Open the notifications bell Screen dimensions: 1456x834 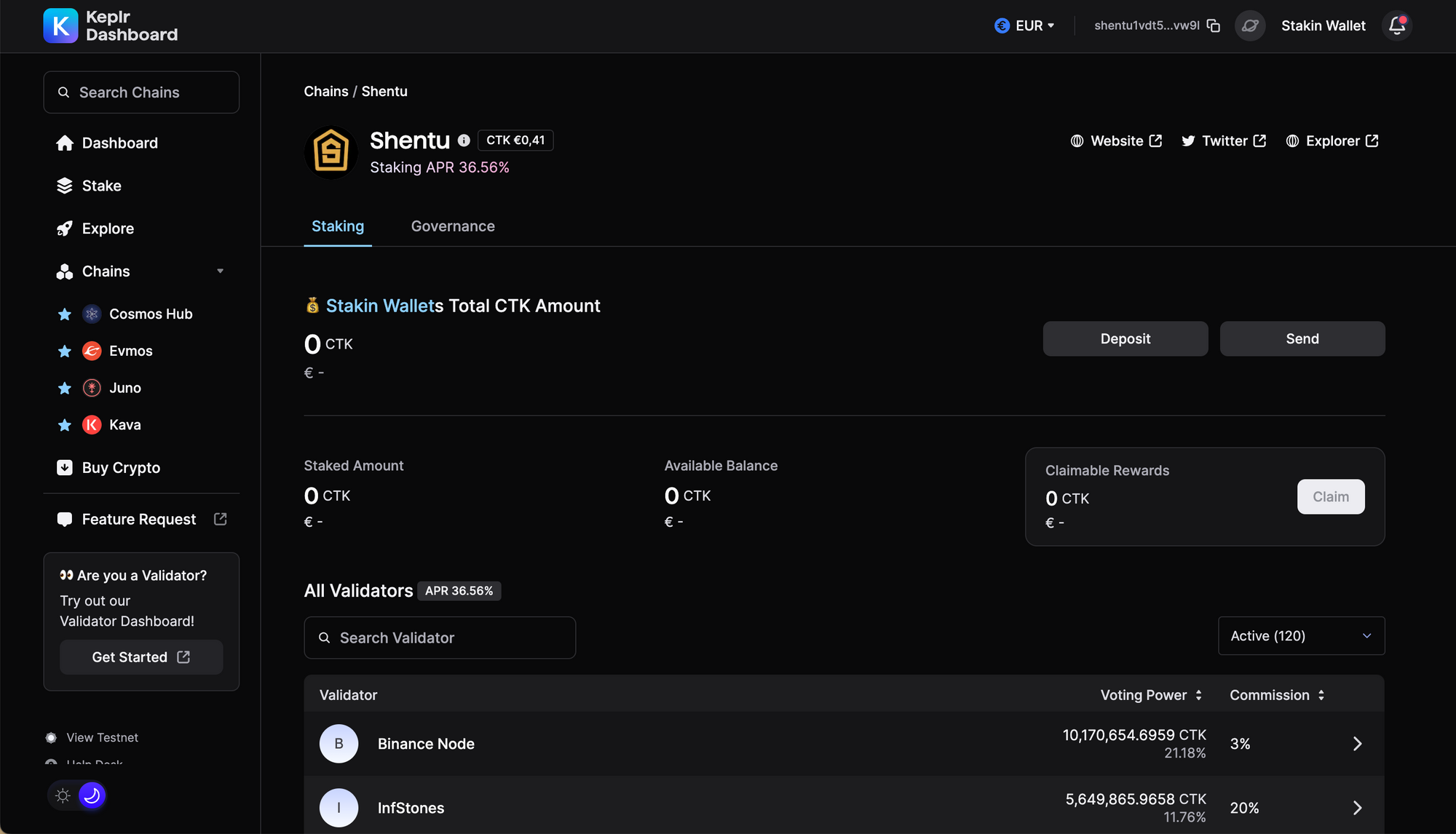(1396, 25)
